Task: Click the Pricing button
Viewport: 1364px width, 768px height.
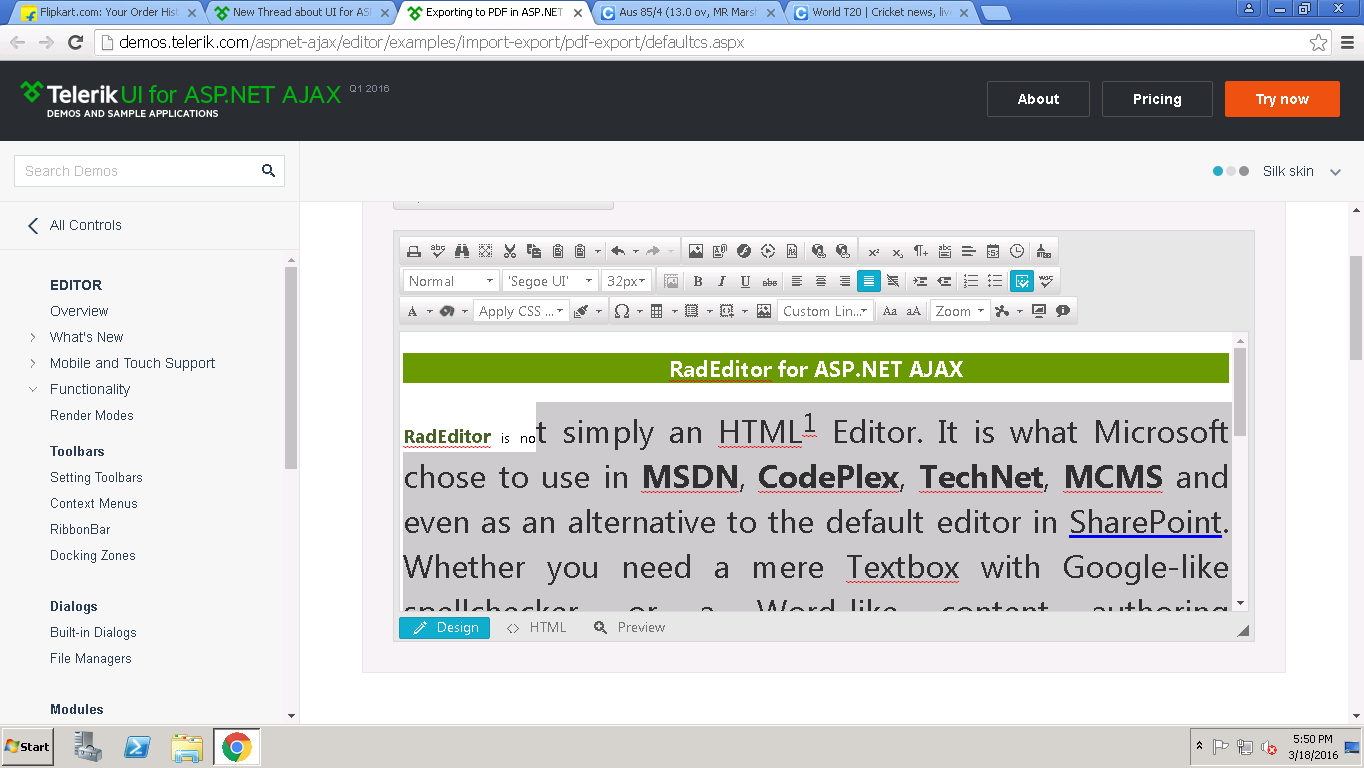Action: [x=1157, y=99]
